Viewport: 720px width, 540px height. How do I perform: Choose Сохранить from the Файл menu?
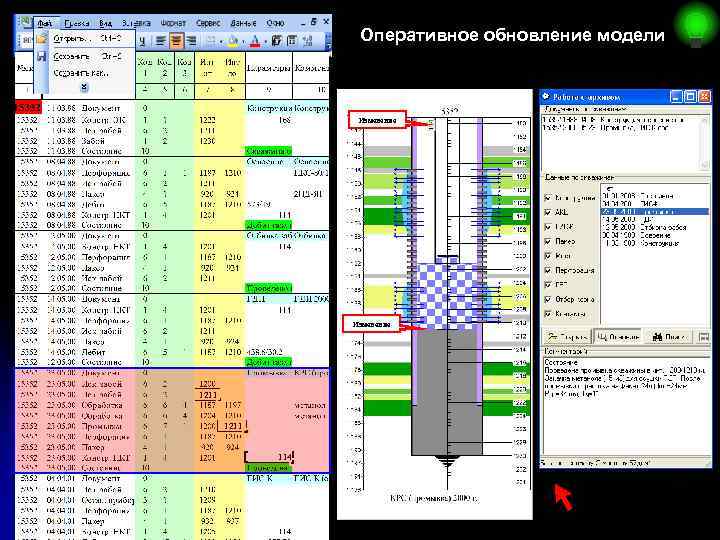pos(85,56)
